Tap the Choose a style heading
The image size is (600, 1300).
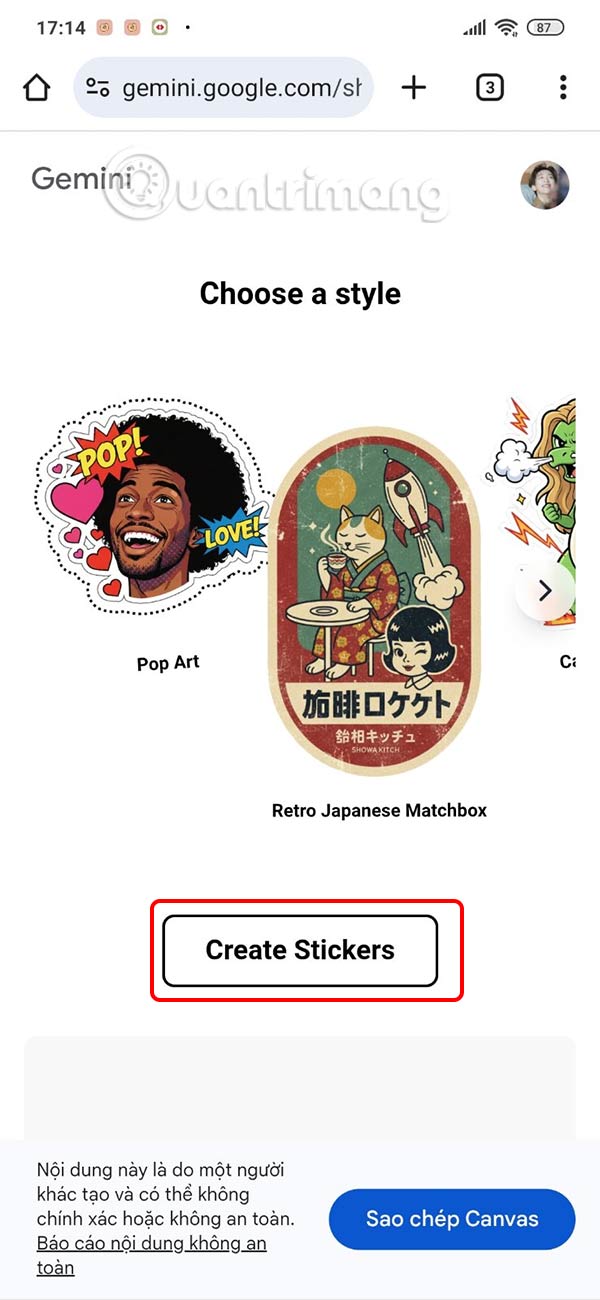click(x=300, y=293)
